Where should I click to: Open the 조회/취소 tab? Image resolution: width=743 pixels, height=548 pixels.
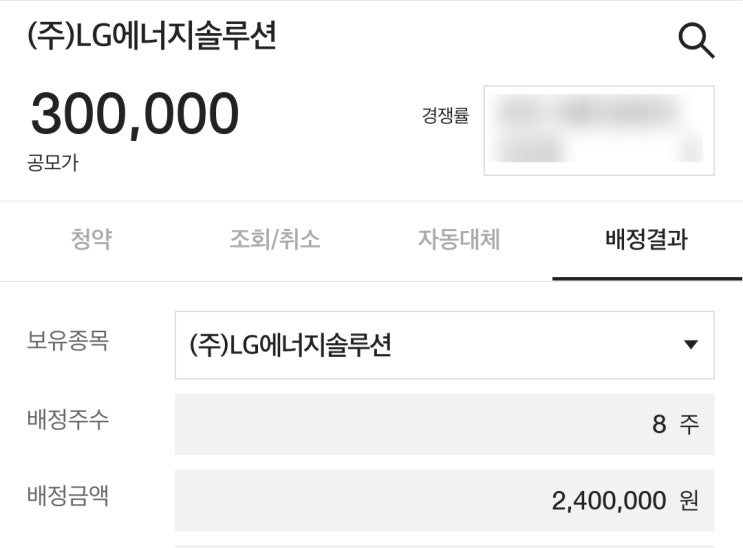pos(275,240)
